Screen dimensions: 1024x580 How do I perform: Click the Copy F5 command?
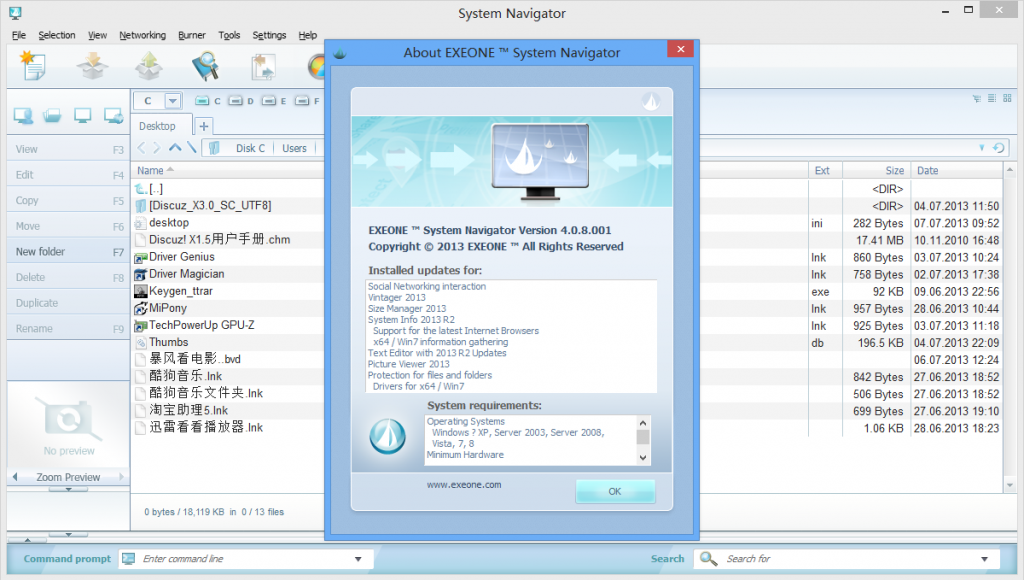click(x=69, y=201)
